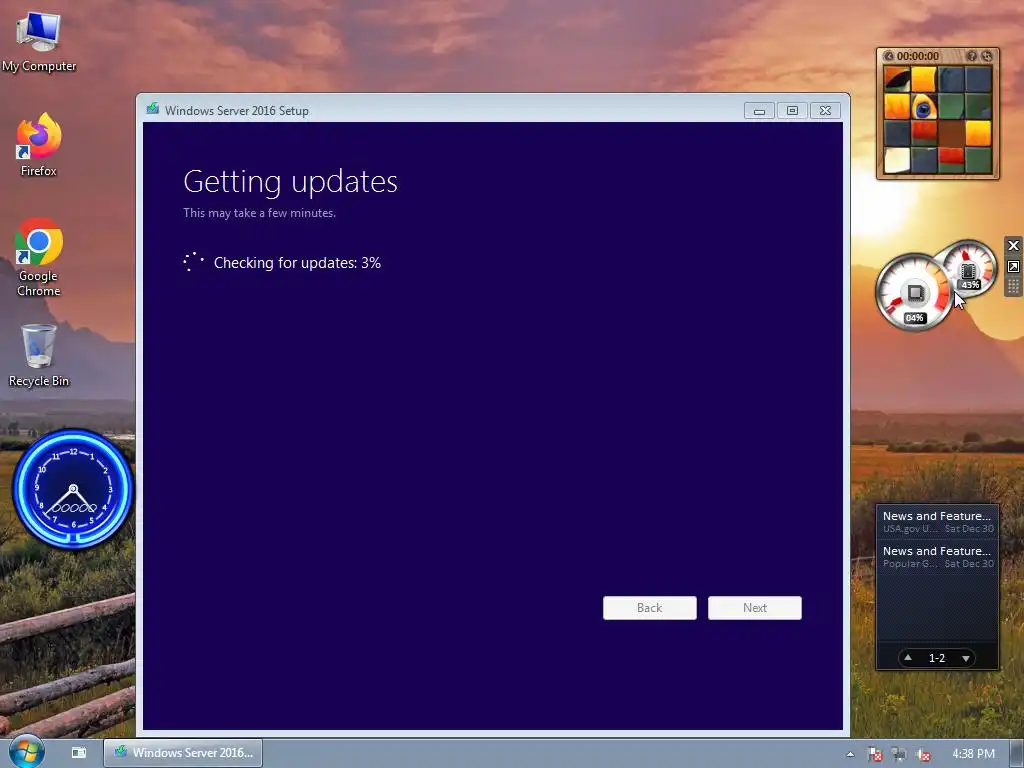Click the puzzle gadget help question mark

click(x=972, y=56)
